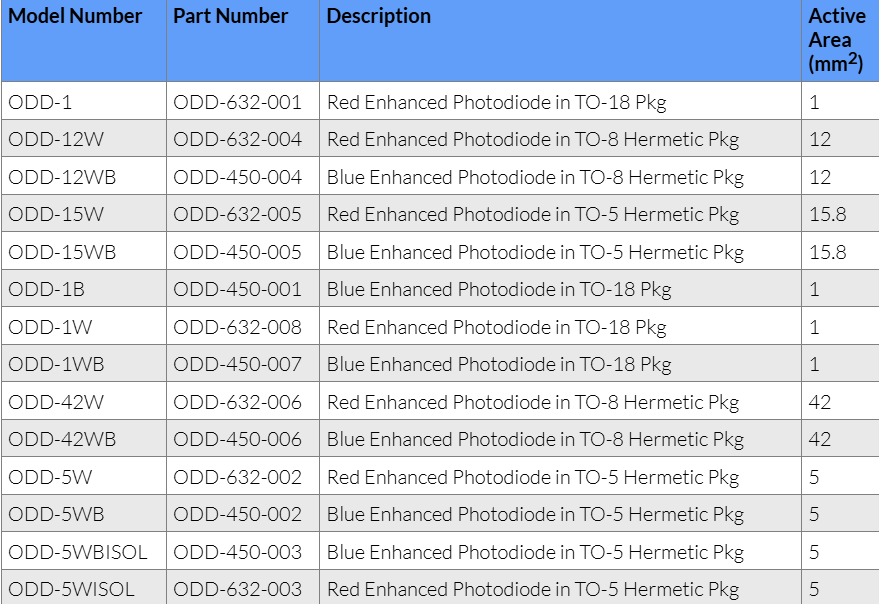Viewport: 879px width, 604px height.
Task: Select the 15.8 active area for ODD-15W
Action: 828,214
